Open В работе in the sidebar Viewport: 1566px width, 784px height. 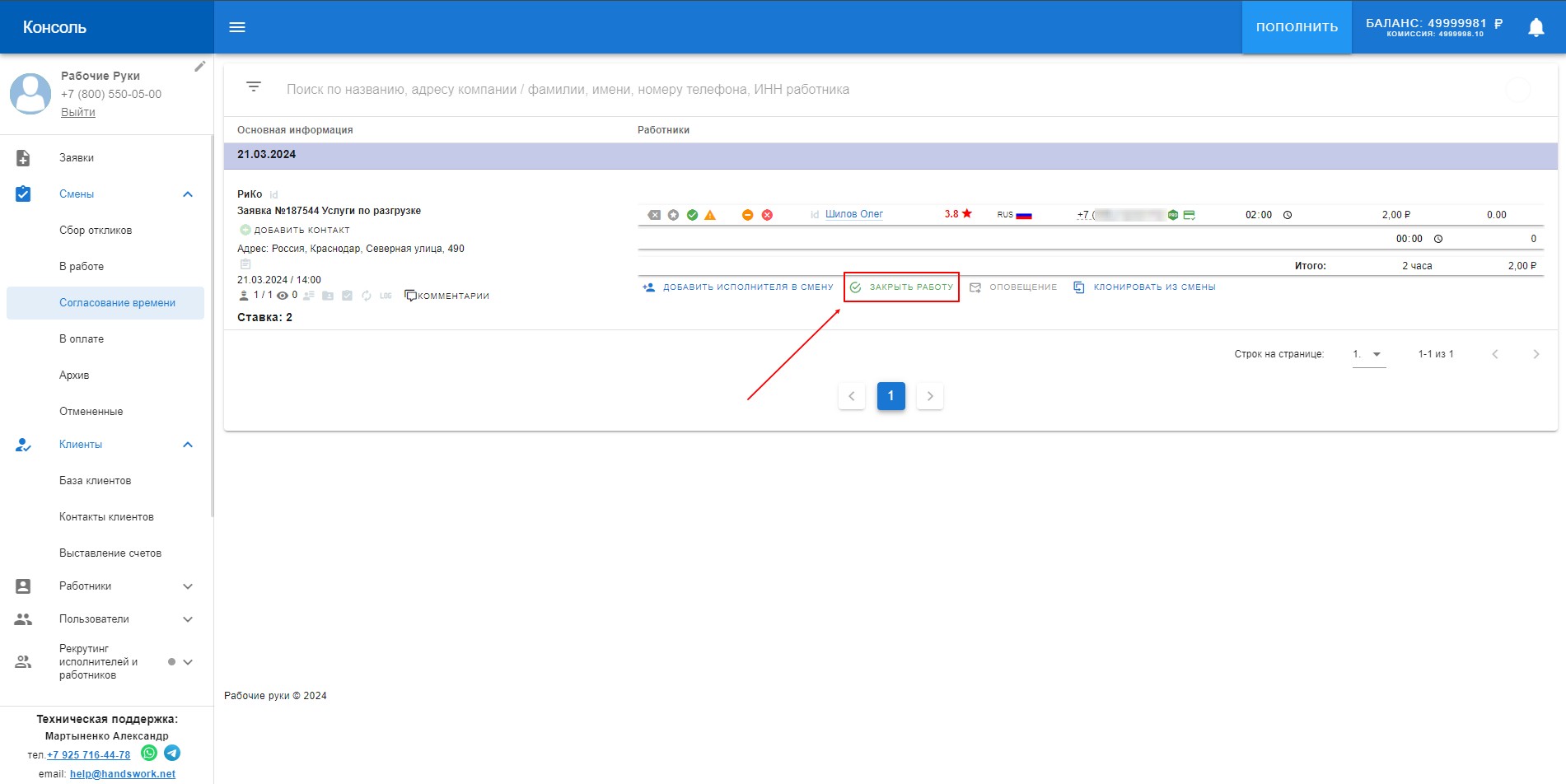82,267
